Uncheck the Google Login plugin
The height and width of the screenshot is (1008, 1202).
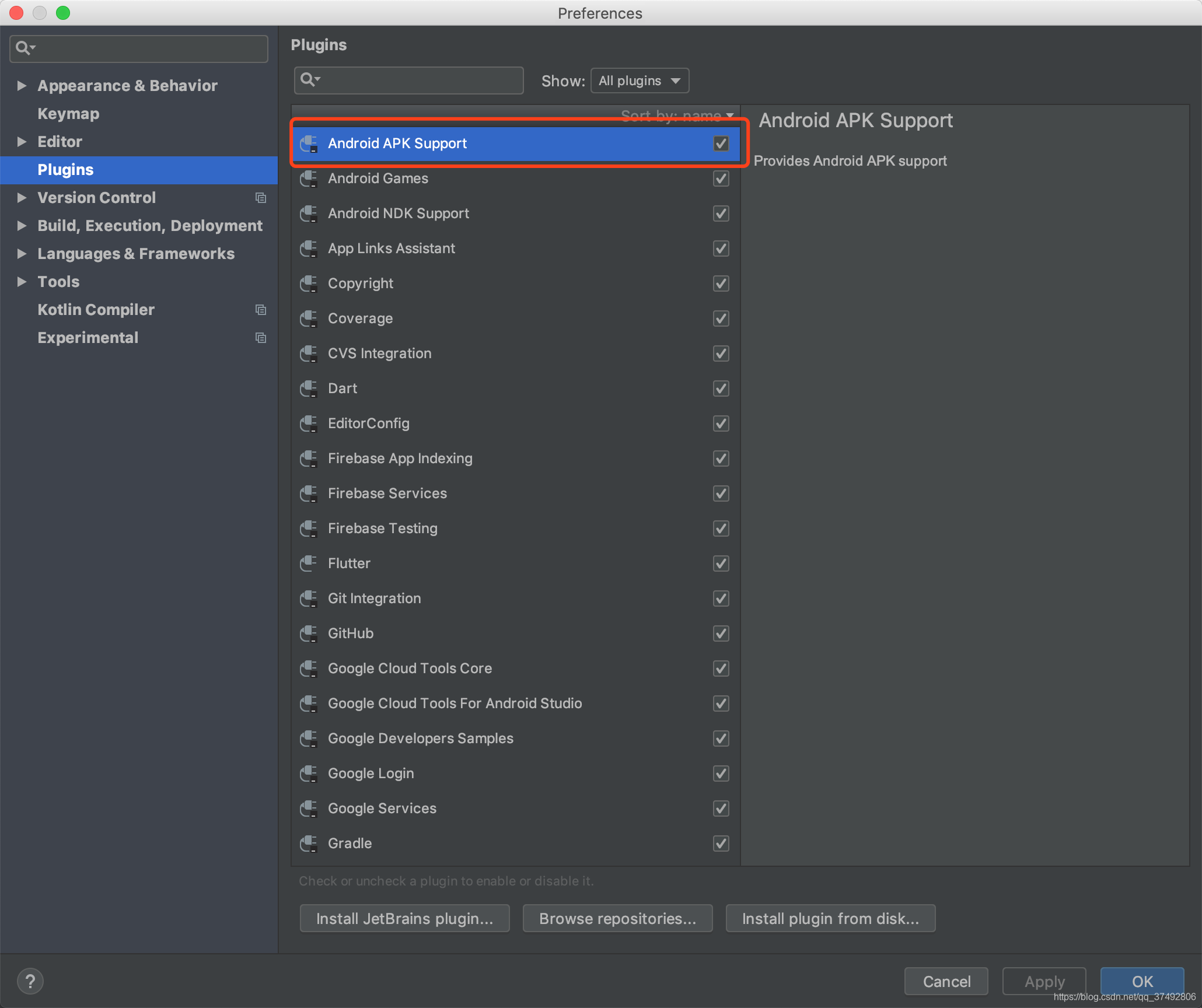pos(721,773)
